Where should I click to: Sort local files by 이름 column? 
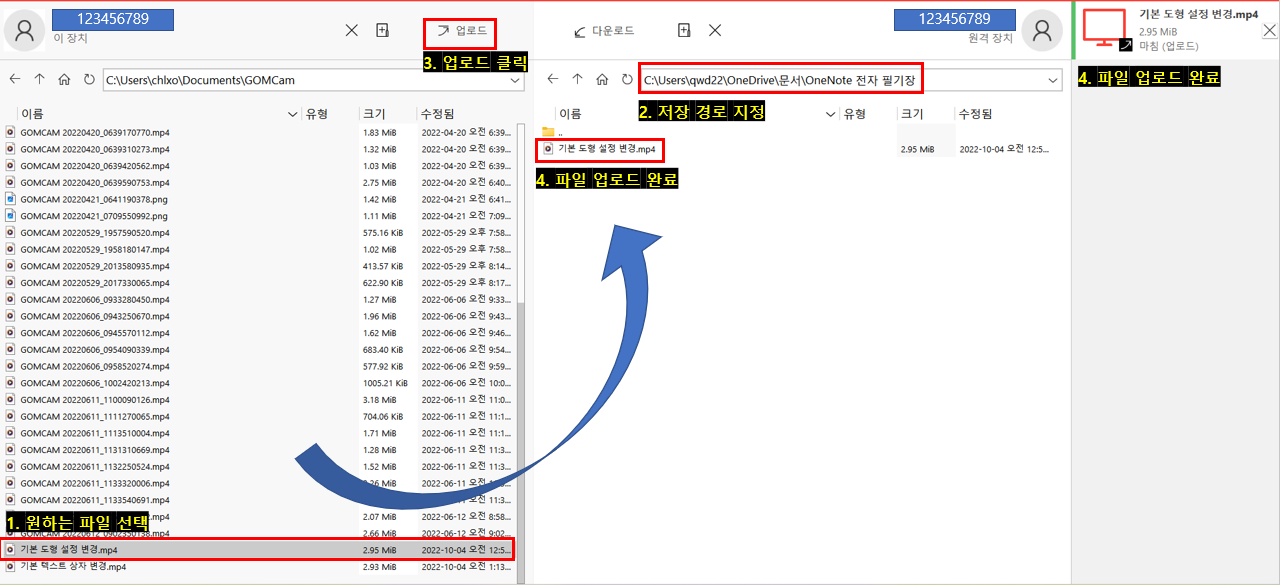[32, 115]
